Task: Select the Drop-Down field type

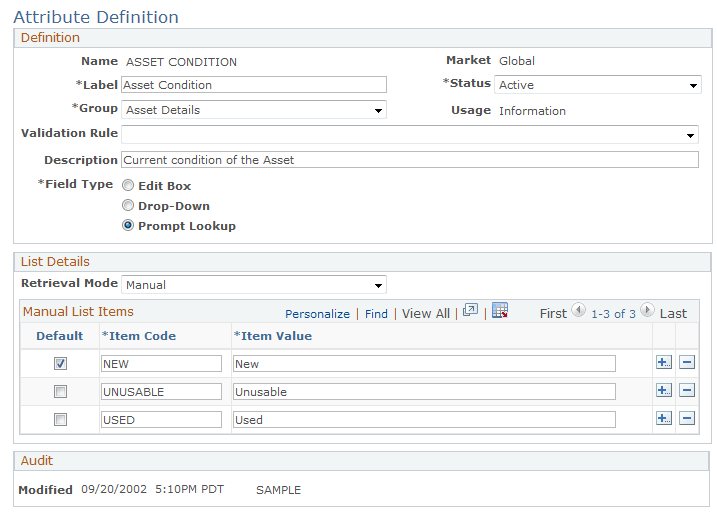Action: click(128, 205)
